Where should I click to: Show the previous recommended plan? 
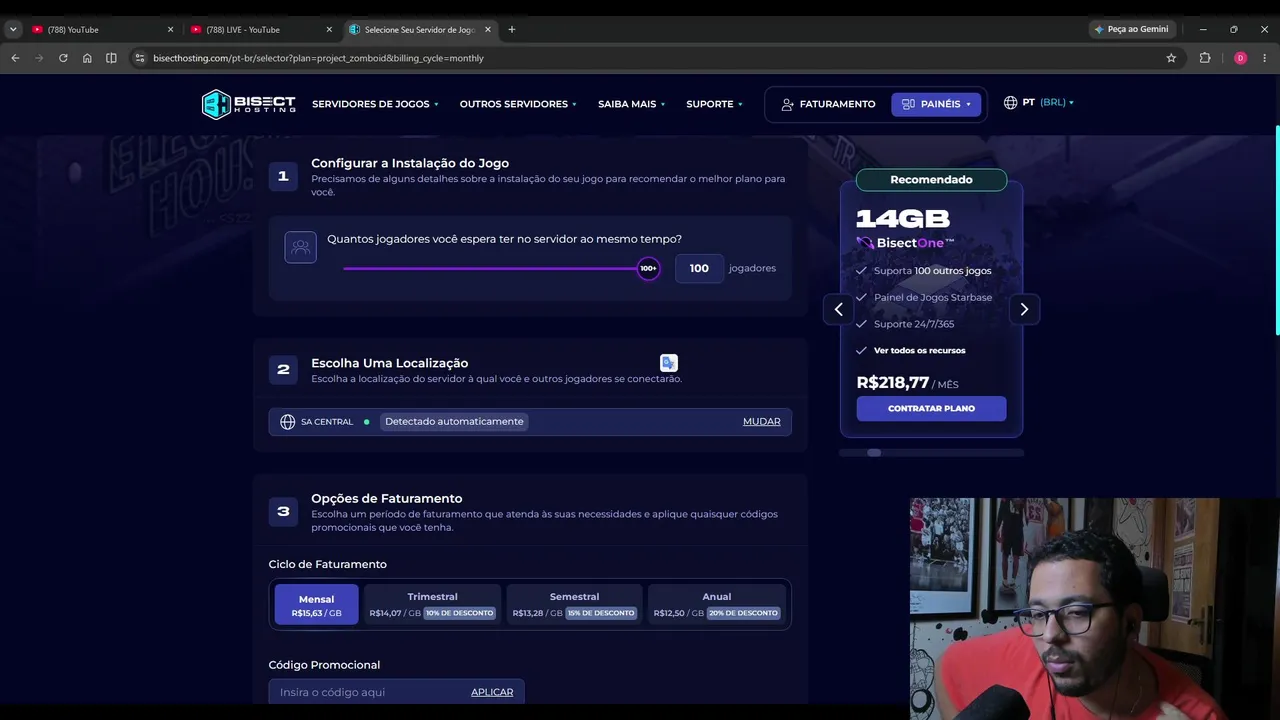point(839,309)
